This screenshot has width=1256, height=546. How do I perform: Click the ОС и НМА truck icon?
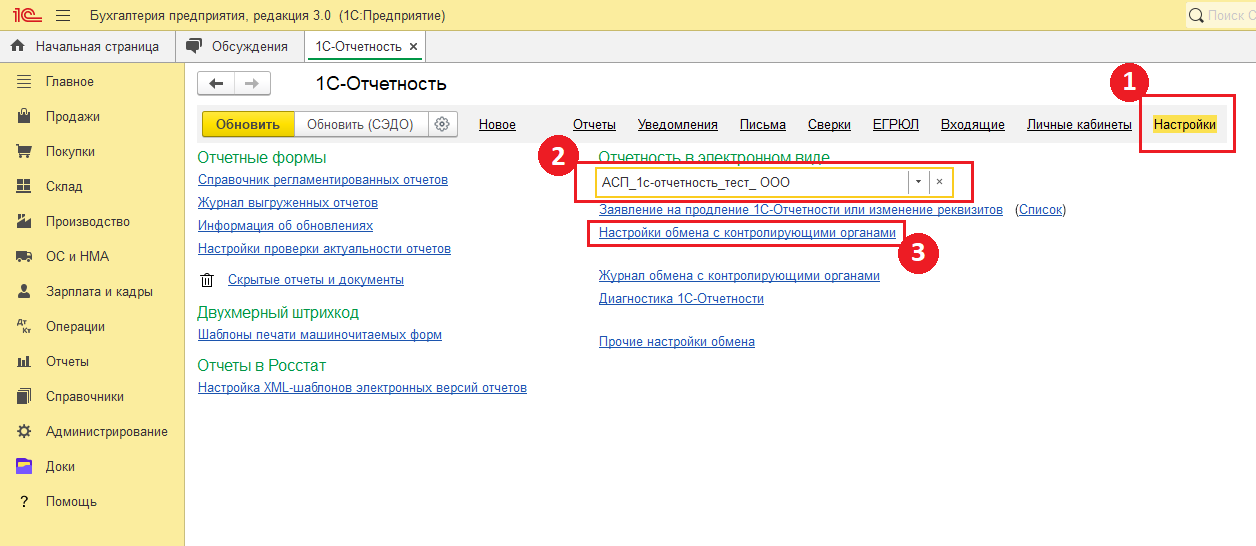click(x=25, y=256)
